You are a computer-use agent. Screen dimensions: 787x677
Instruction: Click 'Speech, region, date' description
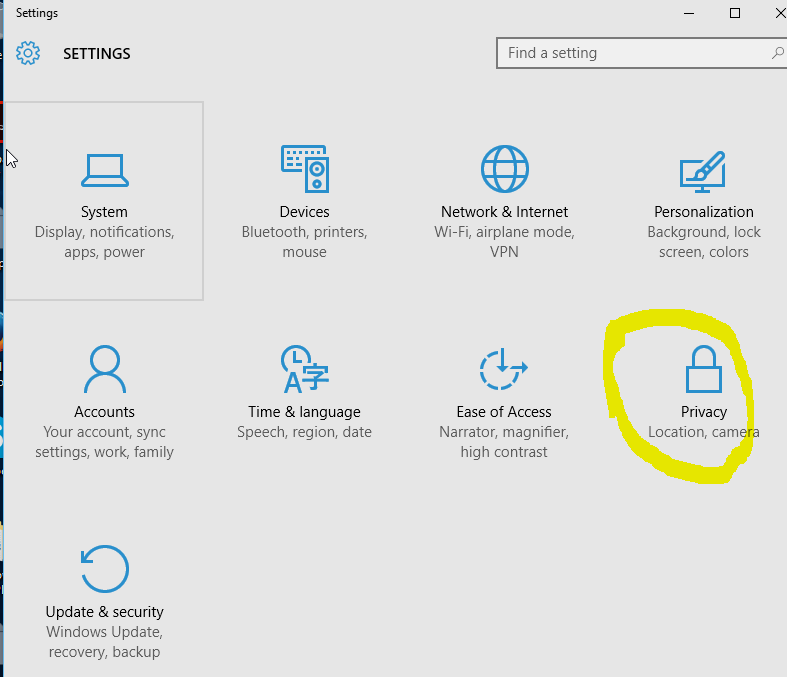(x=304, y=432)
